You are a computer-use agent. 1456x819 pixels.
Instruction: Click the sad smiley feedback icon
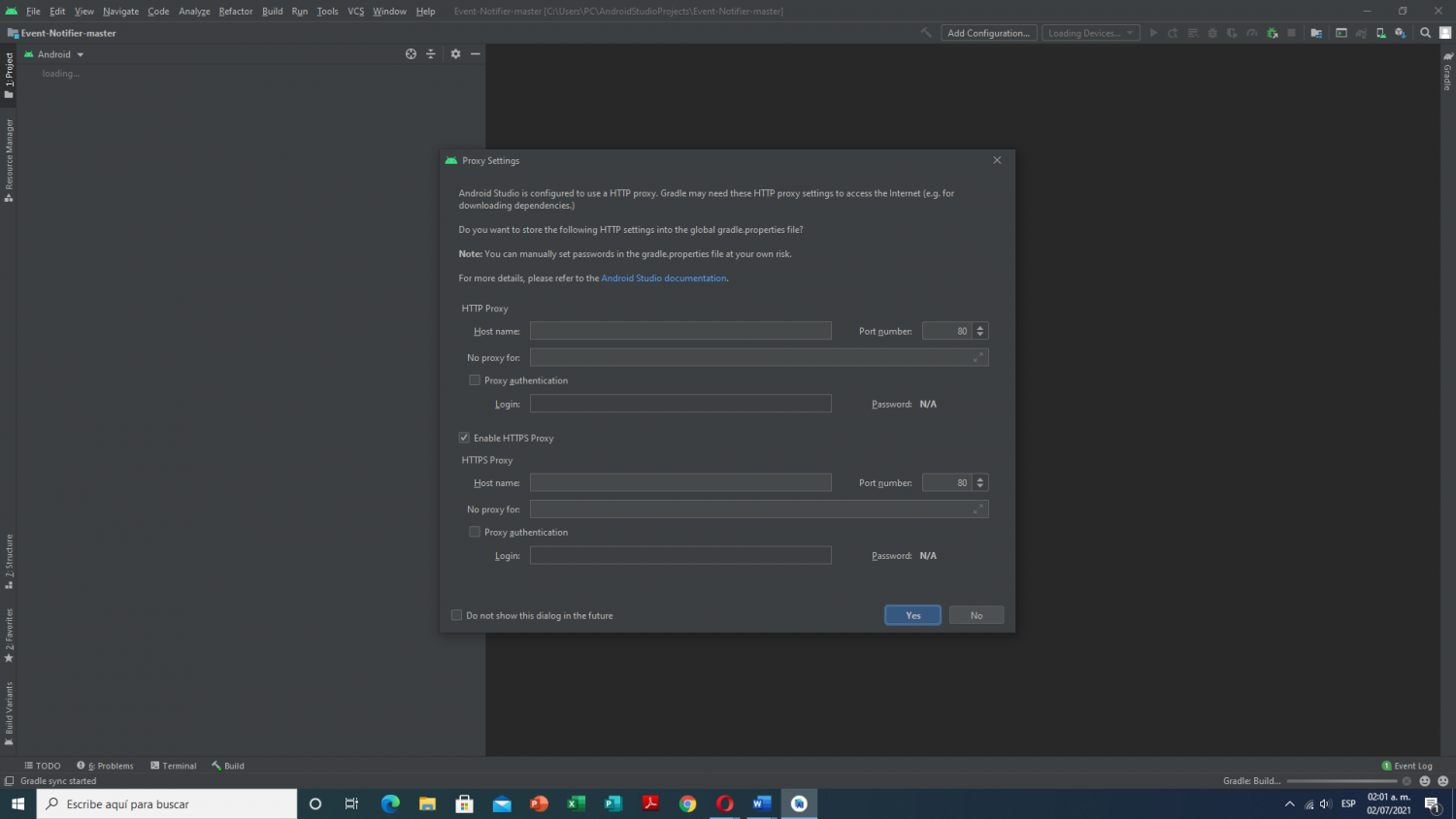tap(1442, 781)
